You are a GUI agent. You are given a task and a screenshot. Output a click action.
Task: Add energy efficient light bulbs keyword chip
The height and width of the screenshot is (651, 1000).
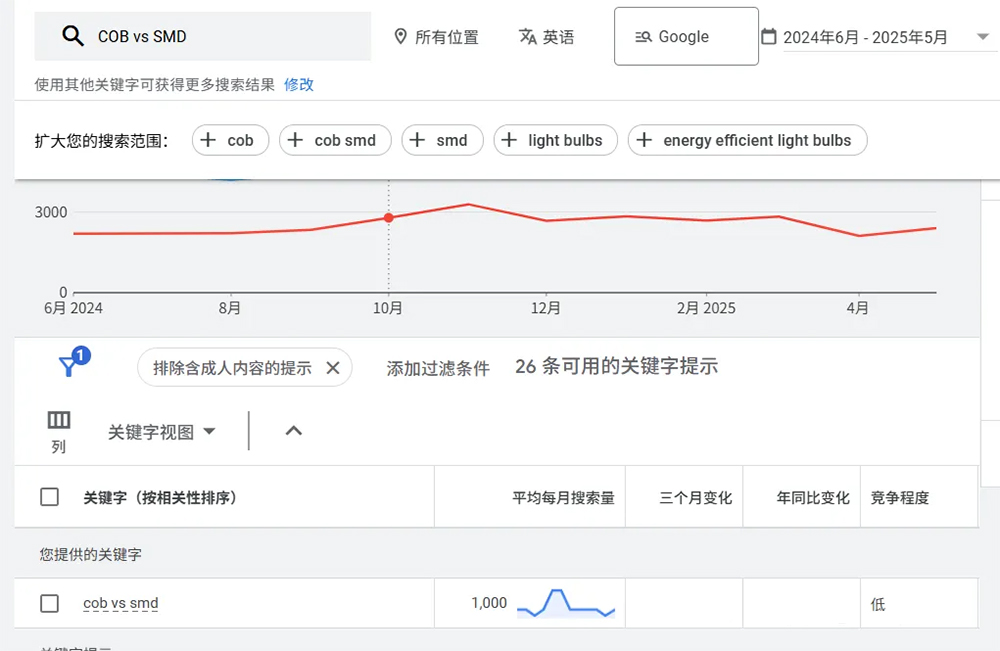(747, 140)
